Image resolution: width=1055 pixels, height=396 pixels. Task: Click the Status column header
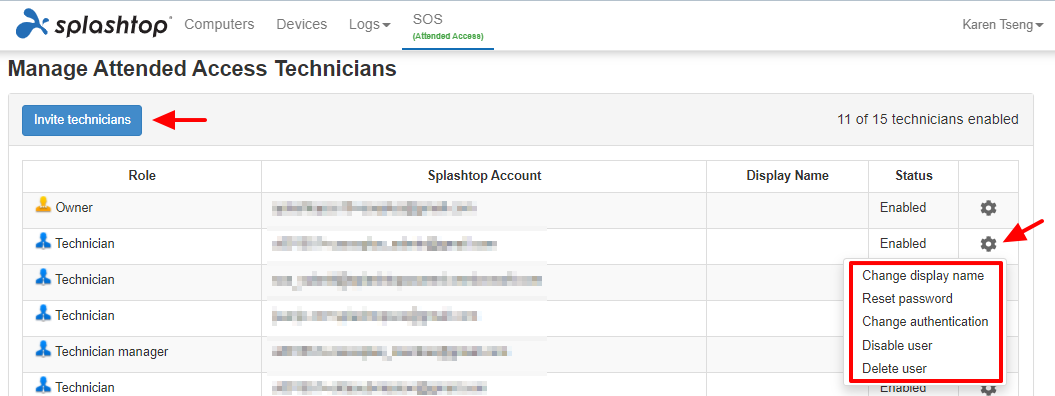pyautogui.click(x=914, y=175)
